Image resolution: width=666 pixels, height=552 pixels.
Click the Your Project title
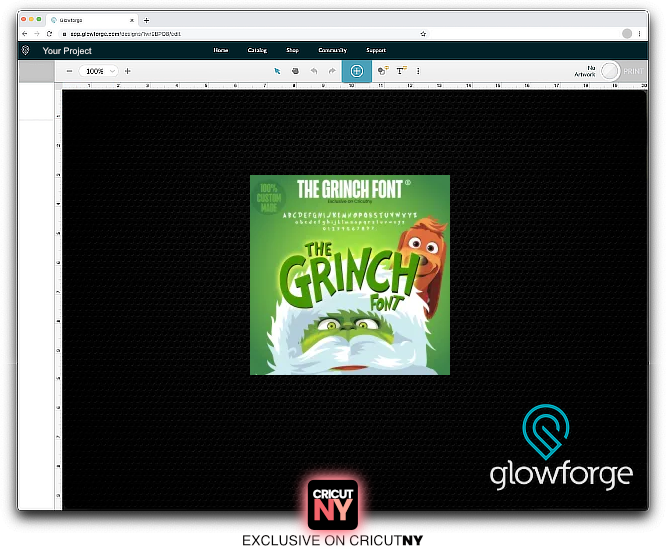pyautogui.click(x=67, y=51)
